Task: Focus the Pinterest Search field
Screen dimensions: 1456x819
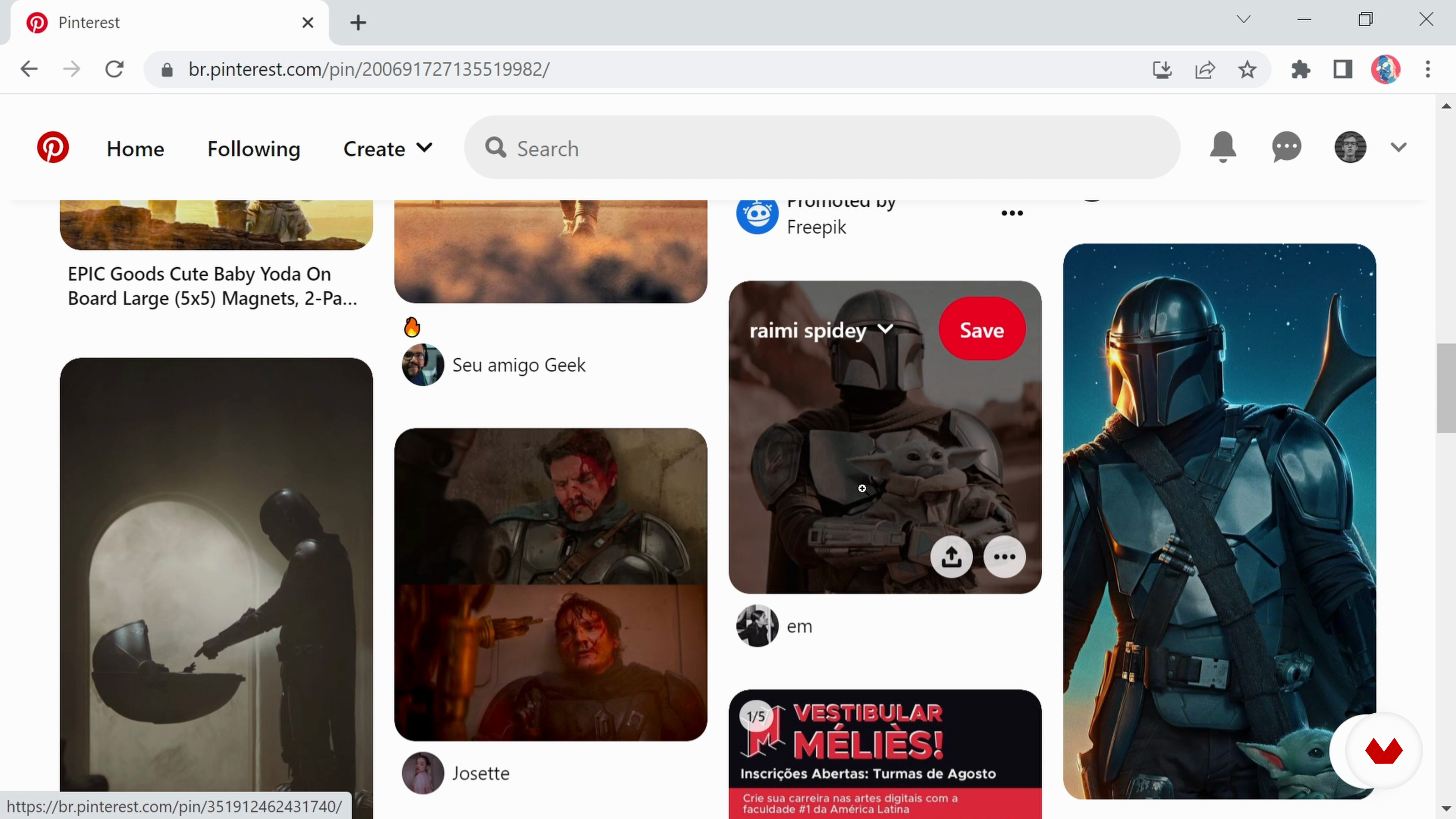Action: coord(822,148)
